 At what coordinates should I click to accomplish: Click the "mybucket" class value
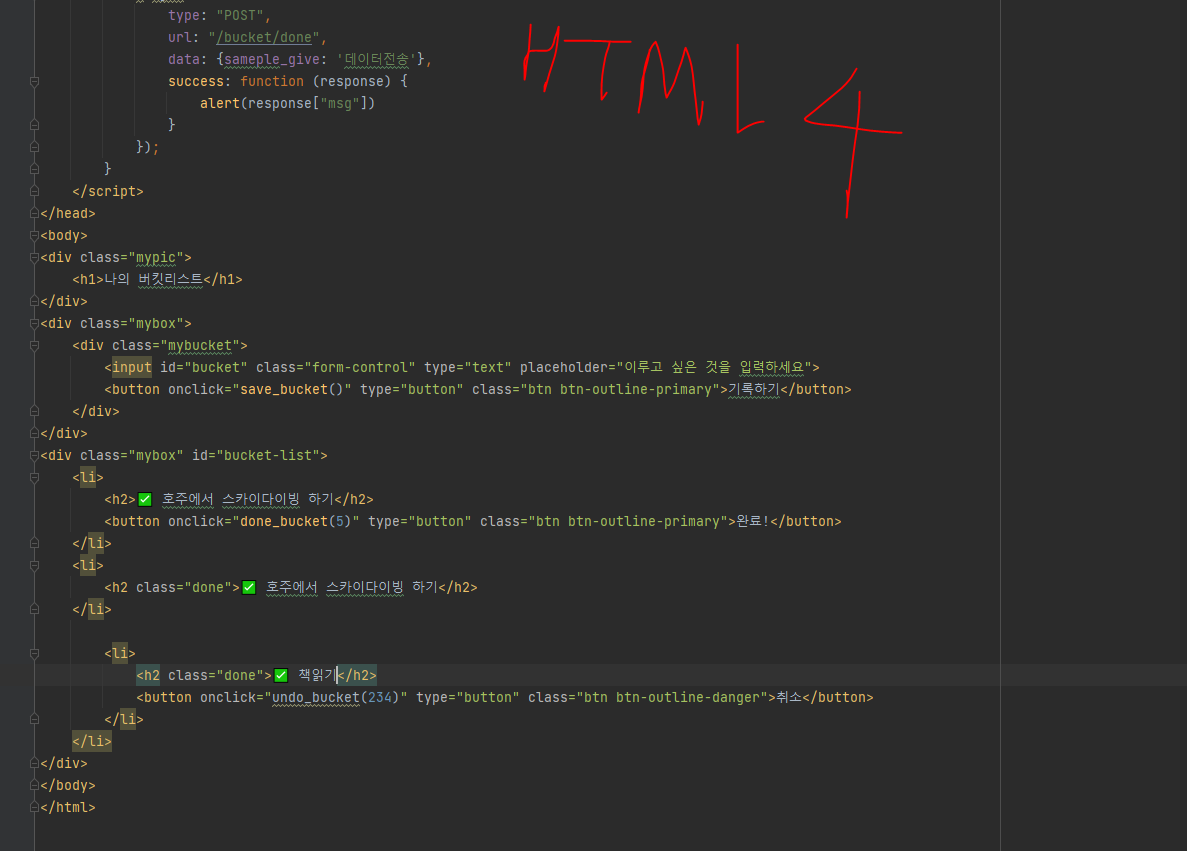pos(200,346)
